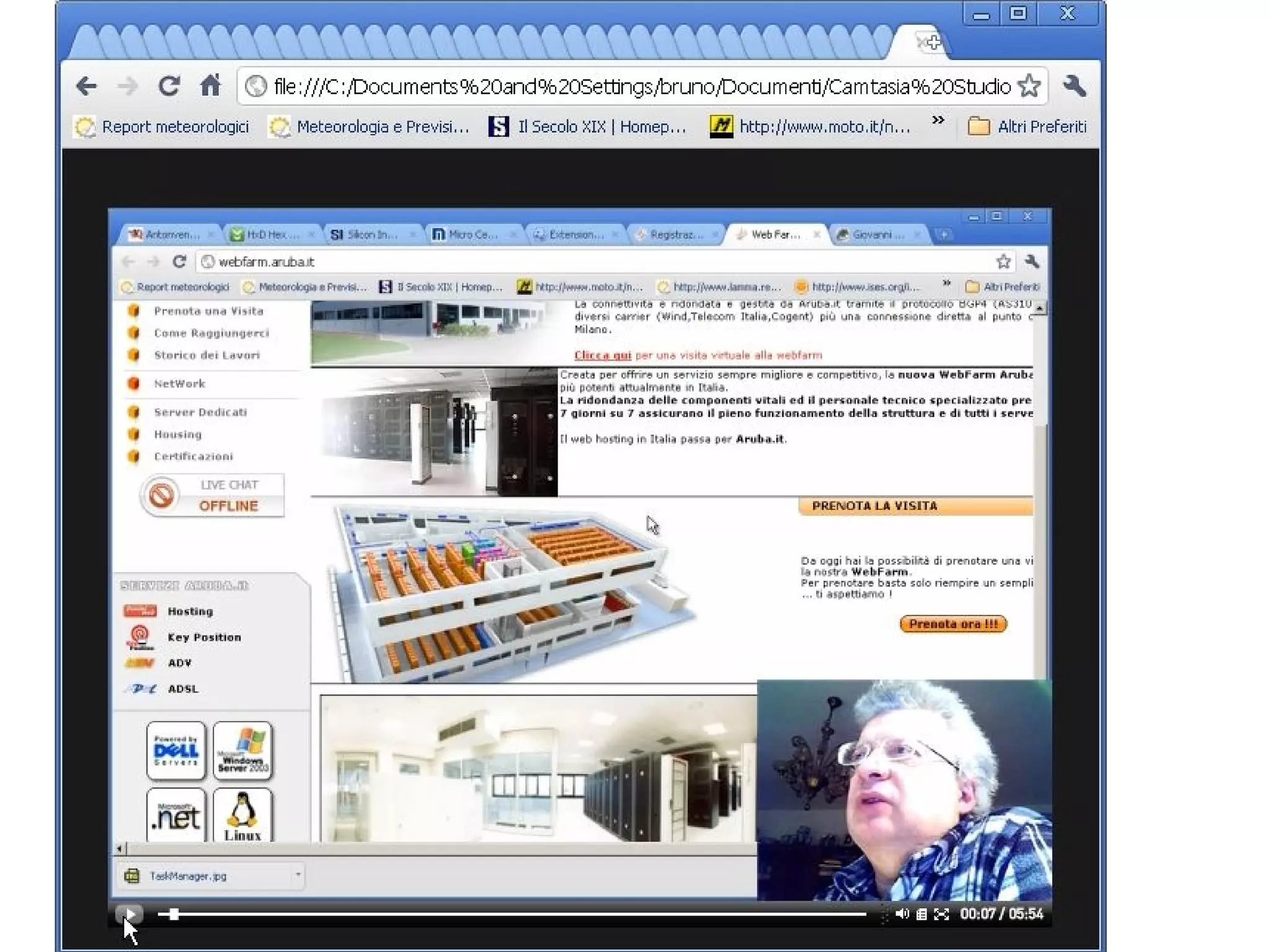This screenshot has height=952, width=1270.
Task: Click the browser Forward arrow button
Action: [x=128, y=86]
